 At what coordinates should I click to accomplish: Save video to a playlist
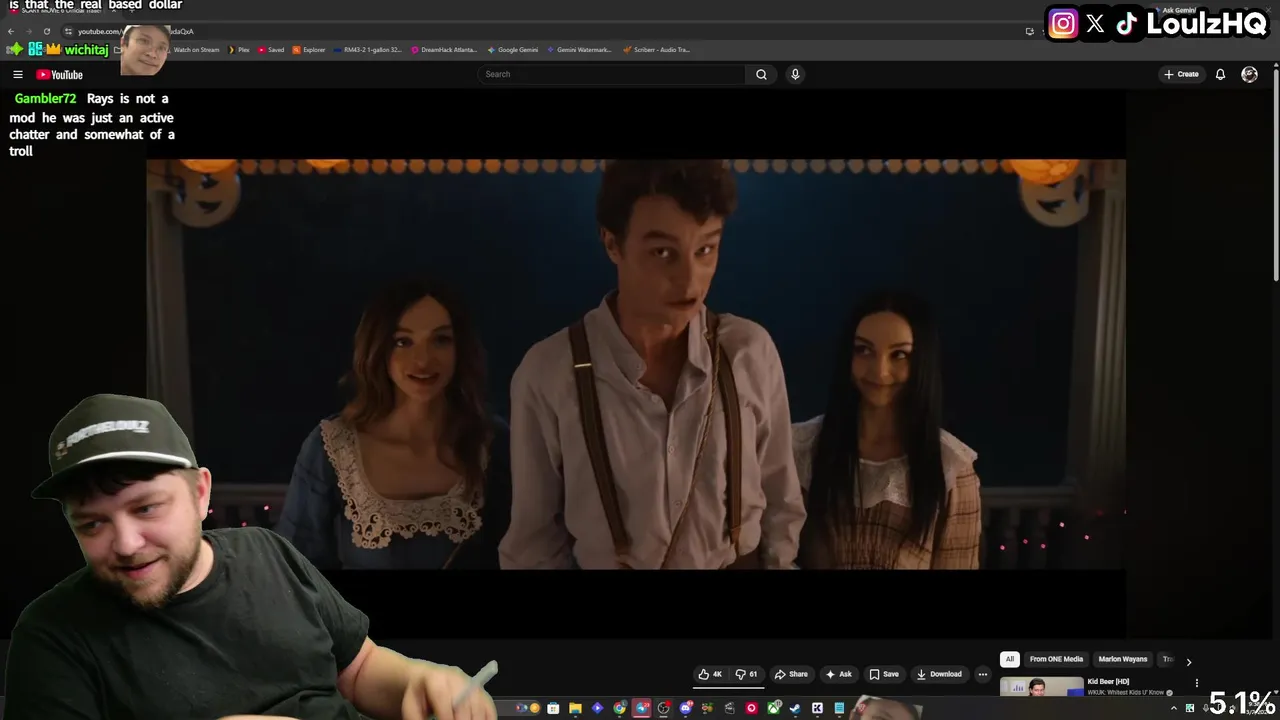[884, 674]
